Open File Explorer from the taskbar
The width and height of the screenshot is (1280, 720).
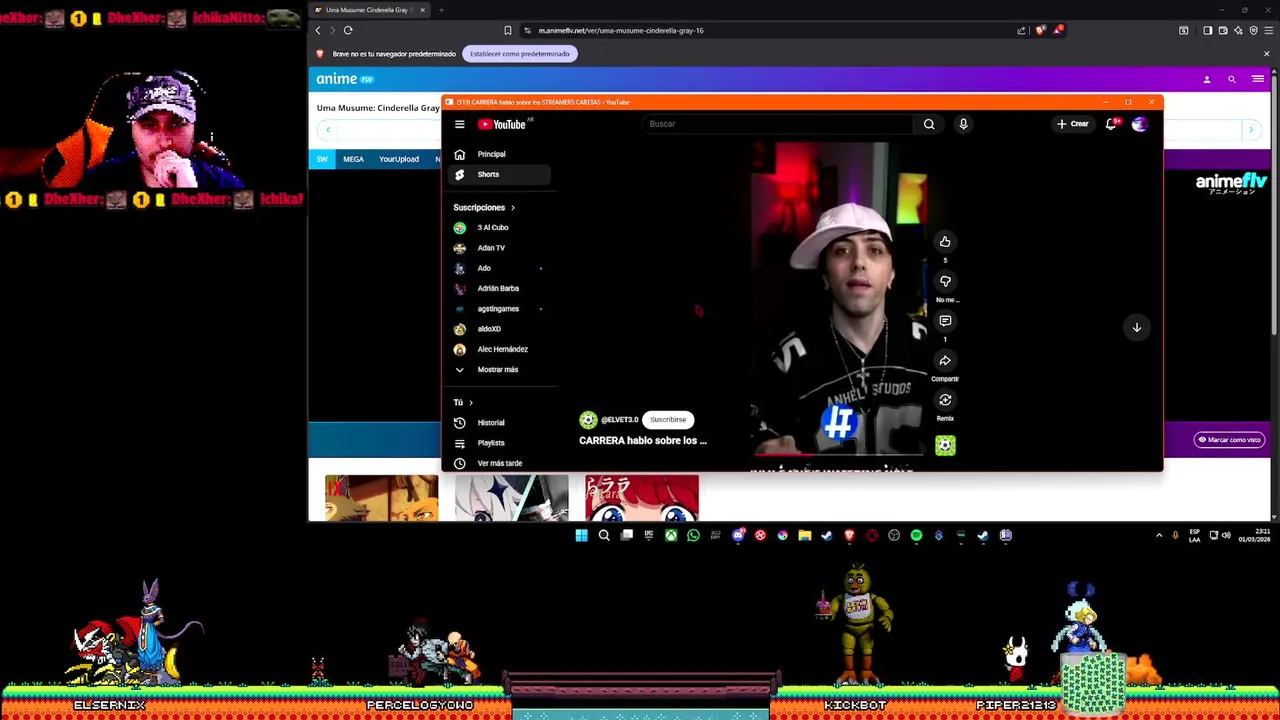804,536
